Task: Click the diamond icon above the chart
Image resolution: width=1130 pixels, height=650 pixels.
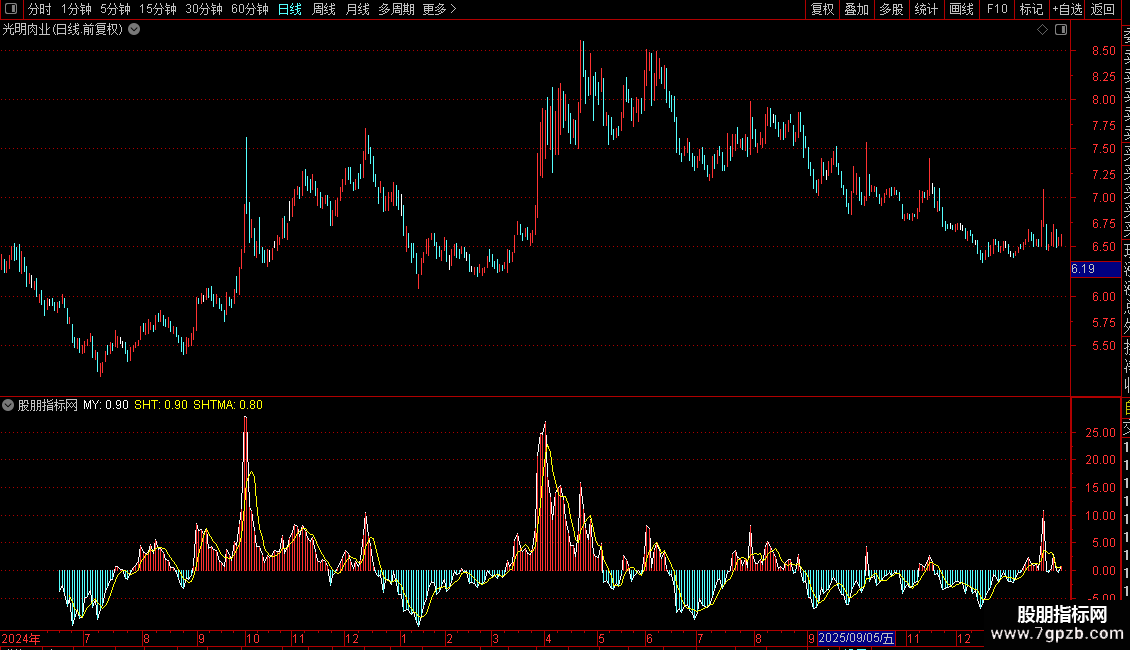Action: pyautogui.click(x=1042, y=30)
